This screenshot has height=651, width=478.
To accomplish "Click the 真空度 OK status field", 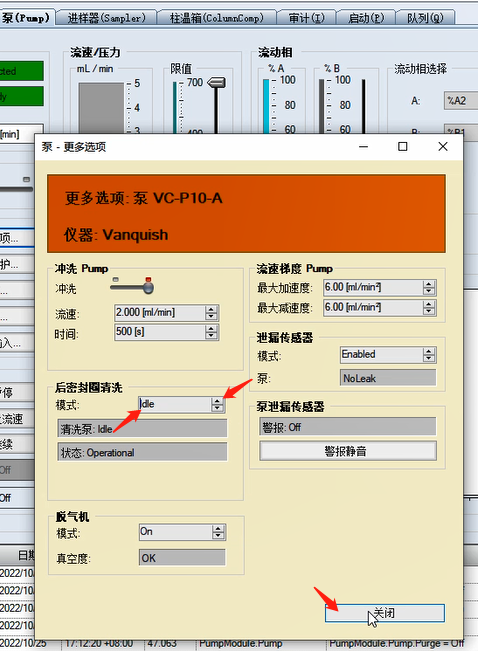I will tap(182, 558).
